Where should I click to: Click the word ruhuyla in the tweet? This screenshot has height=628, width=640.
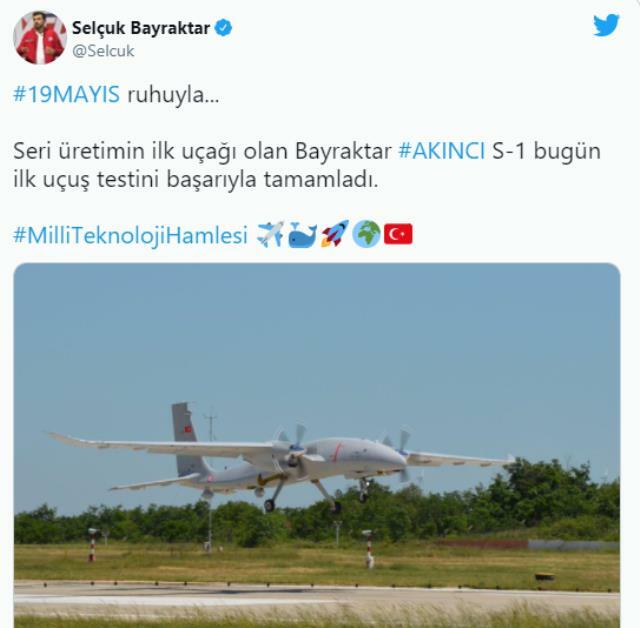pos(173,95)
